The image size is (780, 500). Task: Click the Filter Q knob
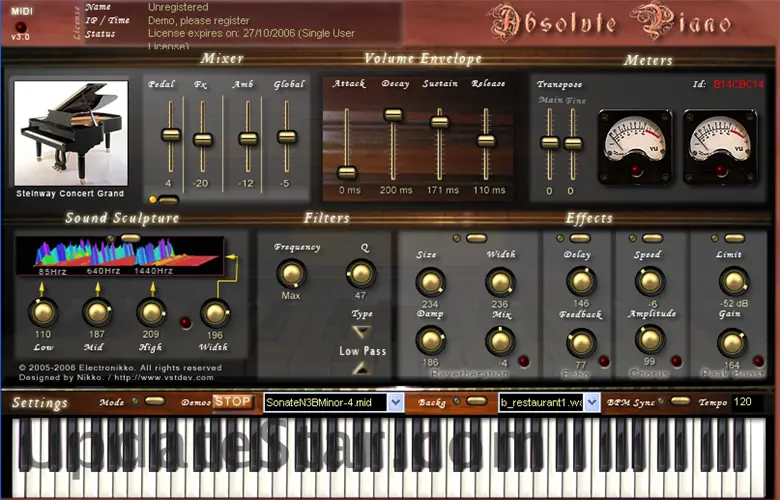point(360,274)
